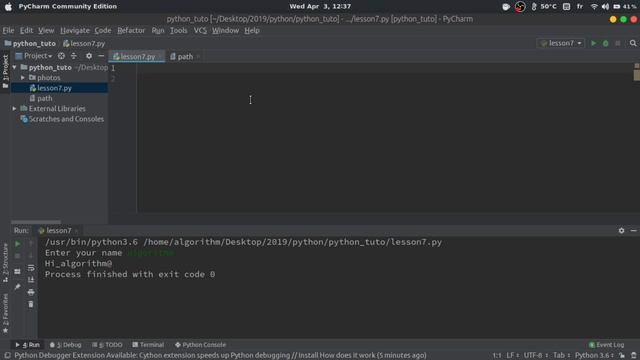640x360 pixels.
Task: Toggle the Project tool window side tab
Action: pyautogui.click(x=5, y=72)
